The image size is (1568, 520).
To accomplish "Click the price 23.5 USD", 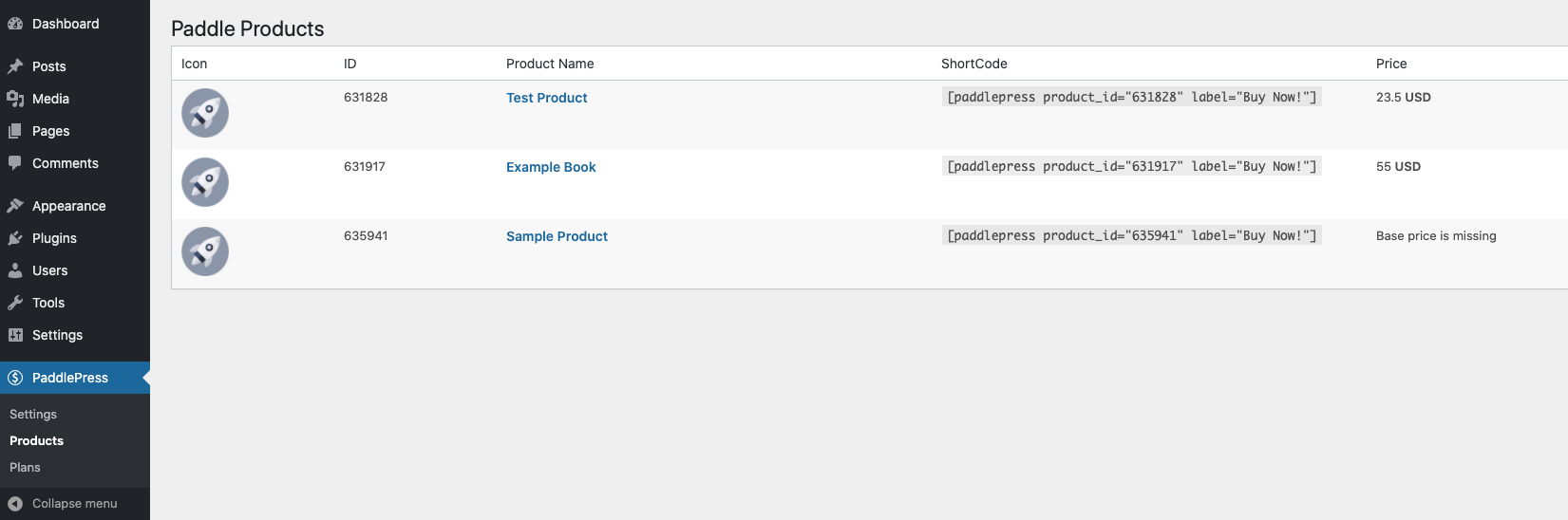I will [x=1404, y=97].
